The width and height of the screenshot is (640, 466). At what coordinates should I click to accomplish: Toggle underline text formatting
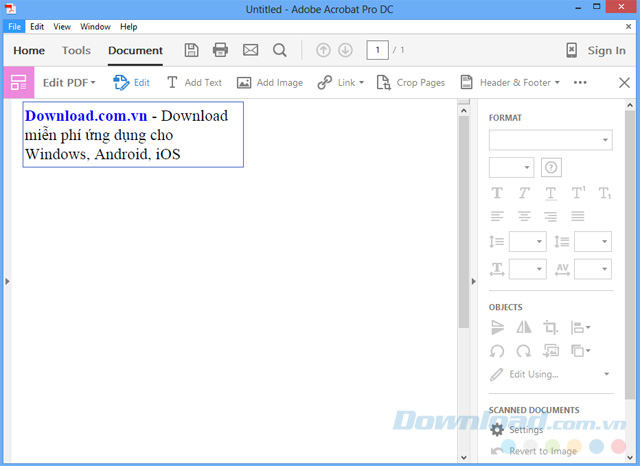551,193
